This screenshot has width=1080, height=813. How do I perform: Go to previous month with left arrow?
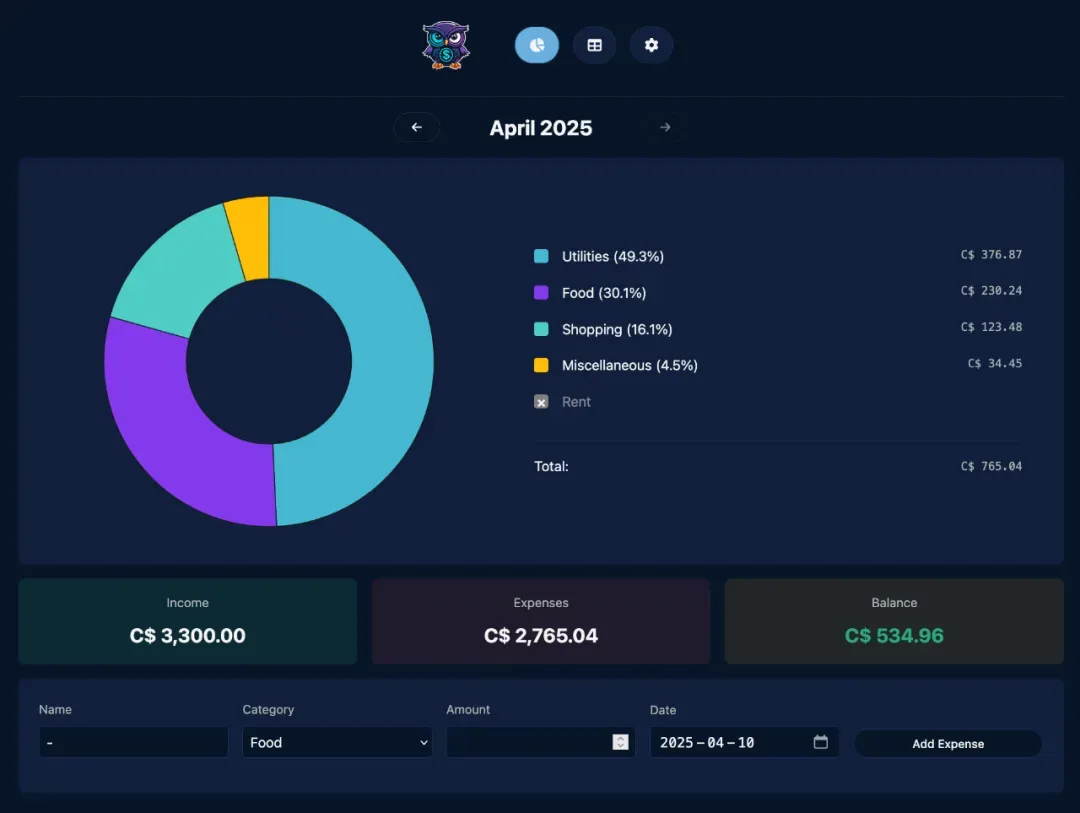417,127
